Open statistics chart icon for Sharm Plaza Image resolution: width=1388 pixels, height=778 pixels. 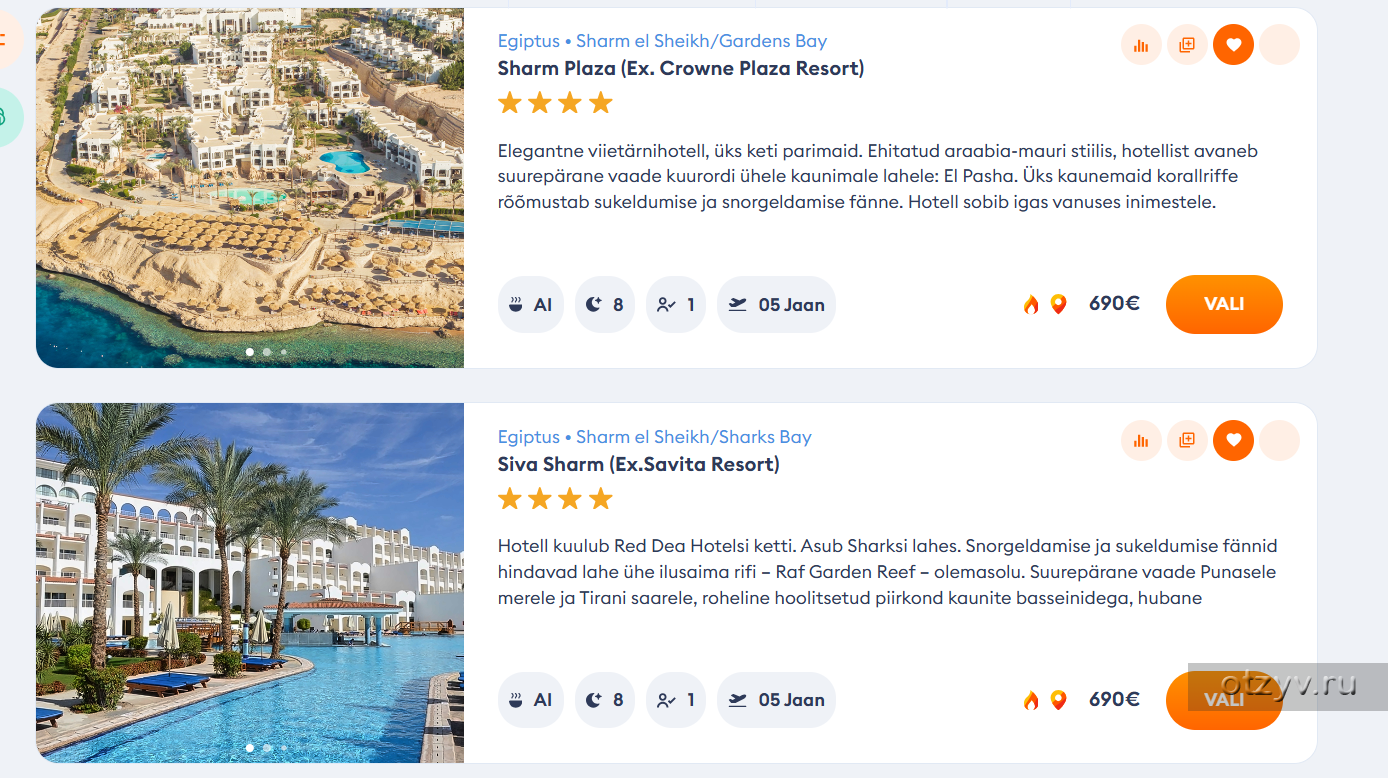pos(1141,45)
